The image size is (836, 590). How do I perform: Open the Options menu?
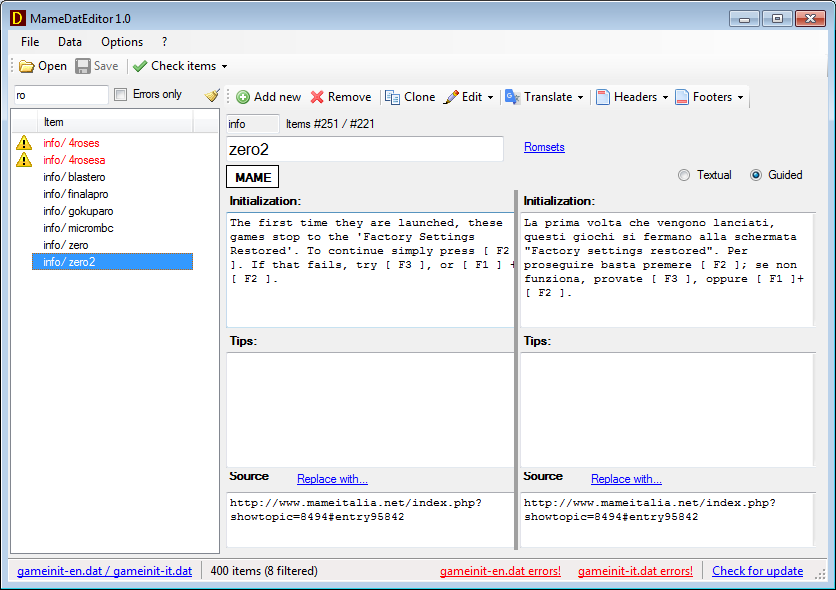tap(122, 42)
